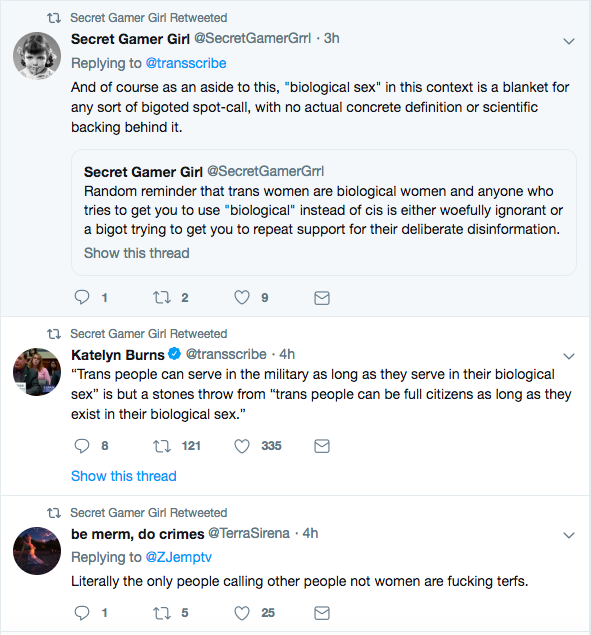Retweet the tweet with 2 retweets
Screen dimensions: 591x635
(162, 298)
